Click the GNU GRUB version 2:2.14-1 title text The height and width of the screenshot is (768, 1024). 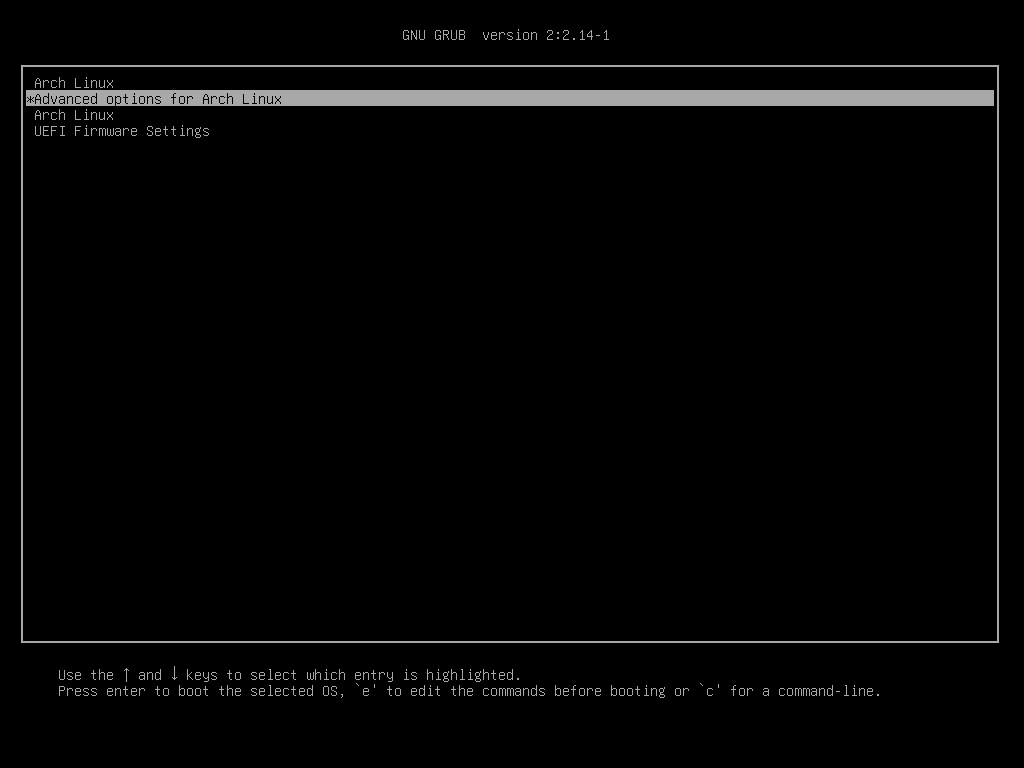tap(505, 35)
